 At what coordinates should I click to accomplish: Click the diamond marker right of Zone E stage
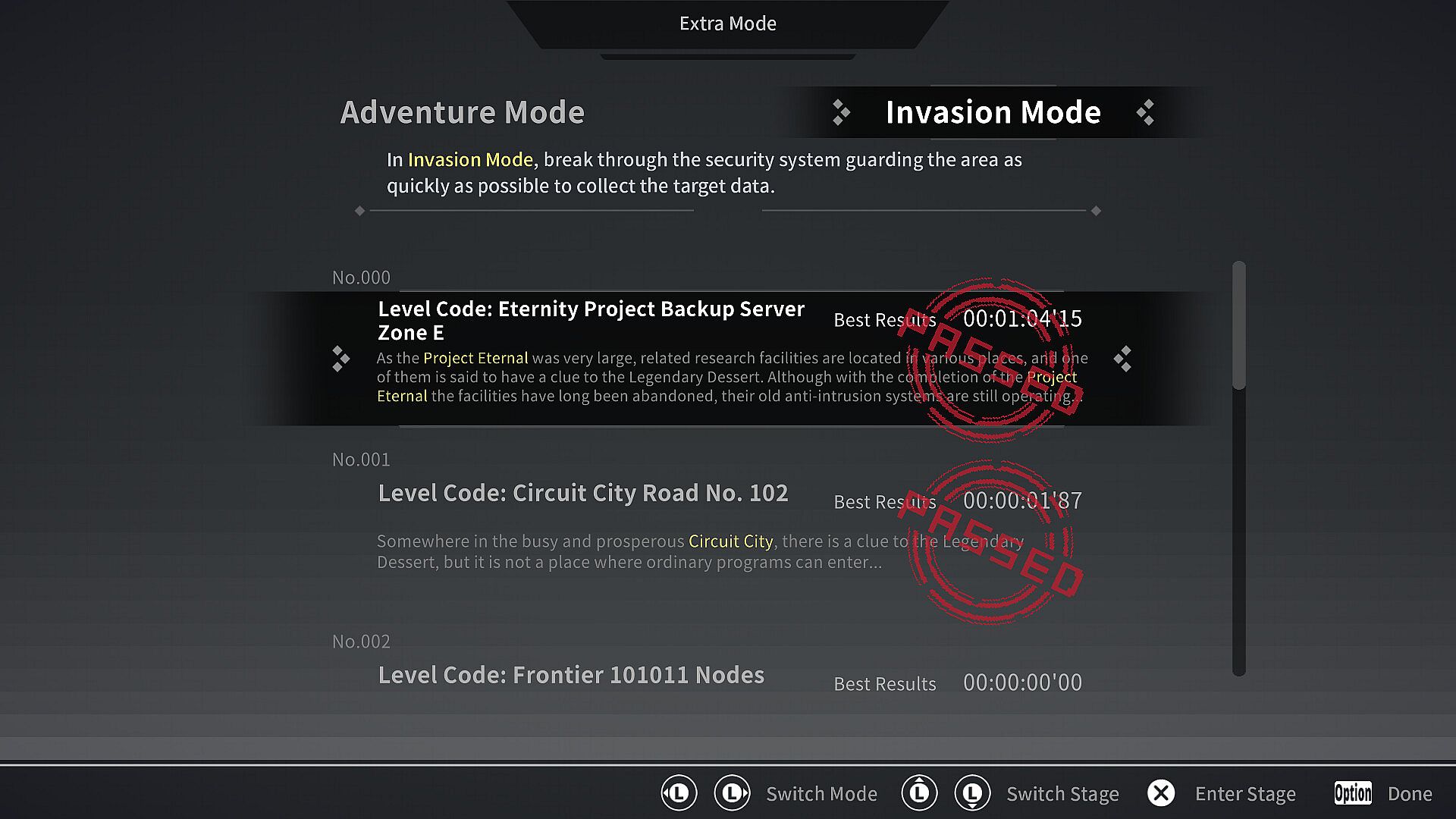(1123, 359)
